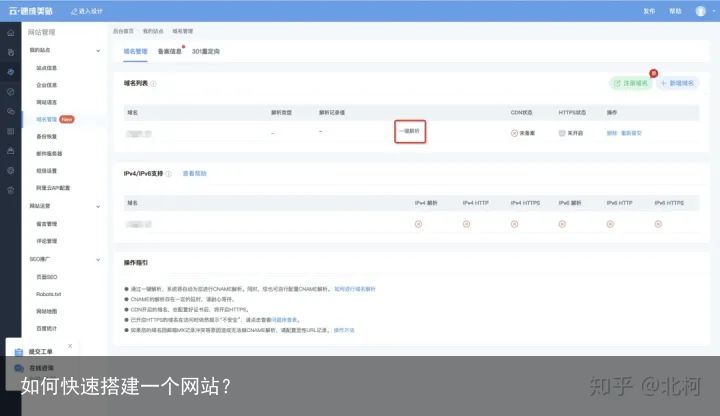Click 发布 in the top bar
This screenshot has width=720, height=416.
pos(649,11)
